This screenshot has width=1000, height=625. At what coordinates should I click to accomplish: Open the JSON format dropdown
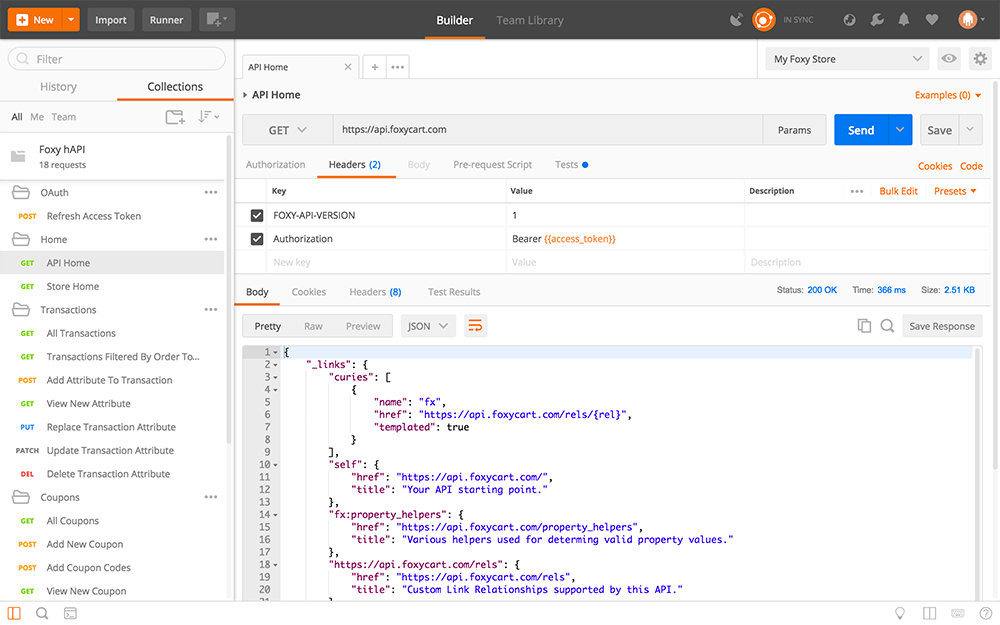pyautogui.click(x=428, y=326)
